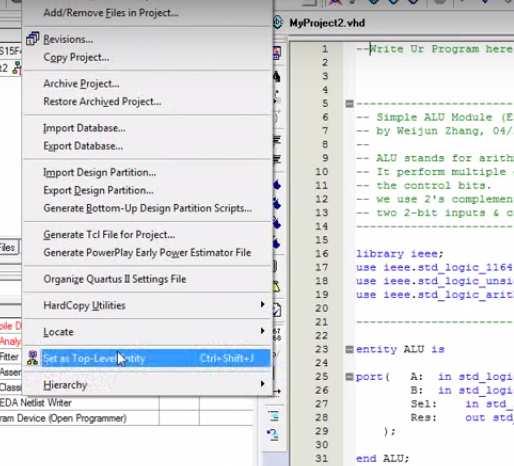Click the topmost editor side-toolbar icon

point(277,53)
